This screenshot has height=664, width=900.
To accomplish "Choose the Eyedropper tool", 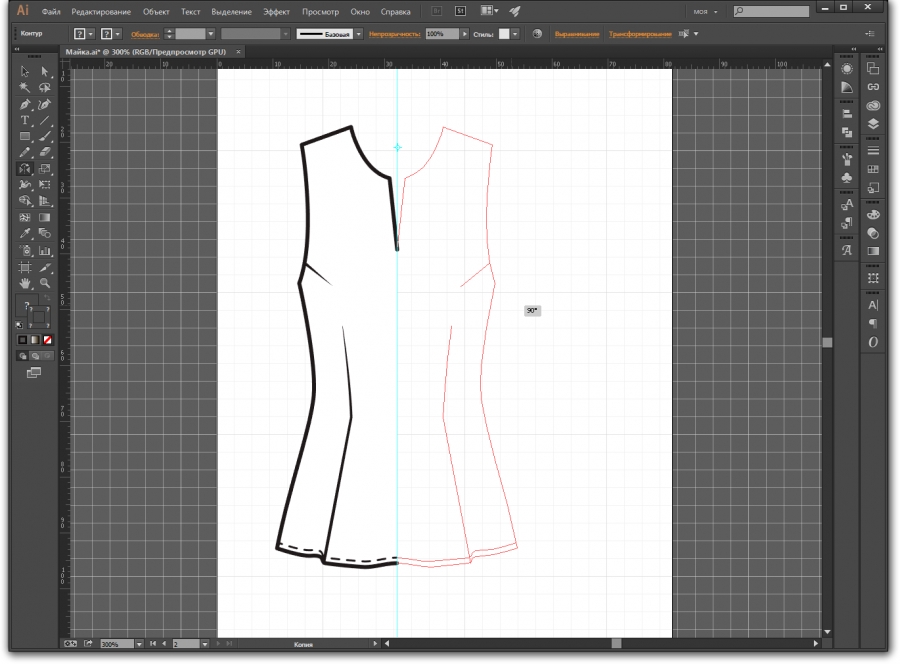I will point(25,234).
